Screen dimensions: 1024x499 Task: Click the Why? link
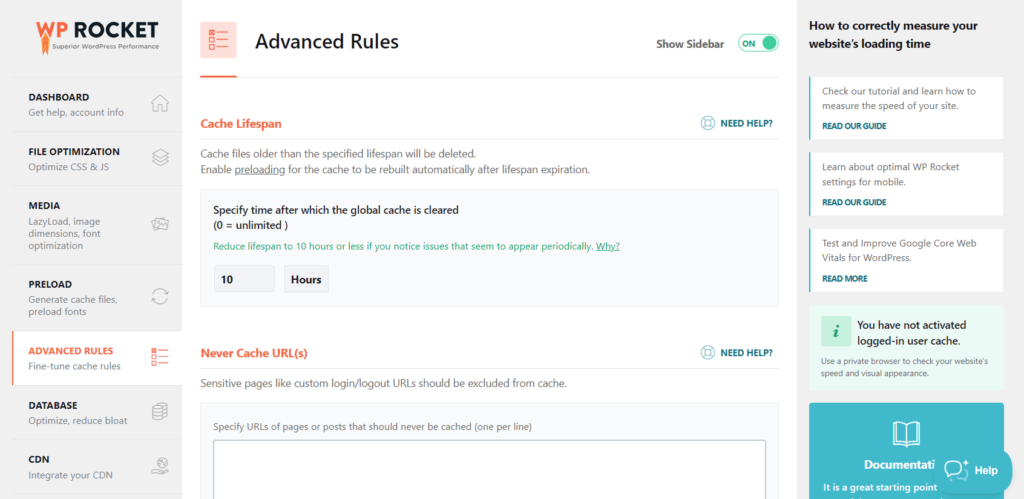(607, 246)
